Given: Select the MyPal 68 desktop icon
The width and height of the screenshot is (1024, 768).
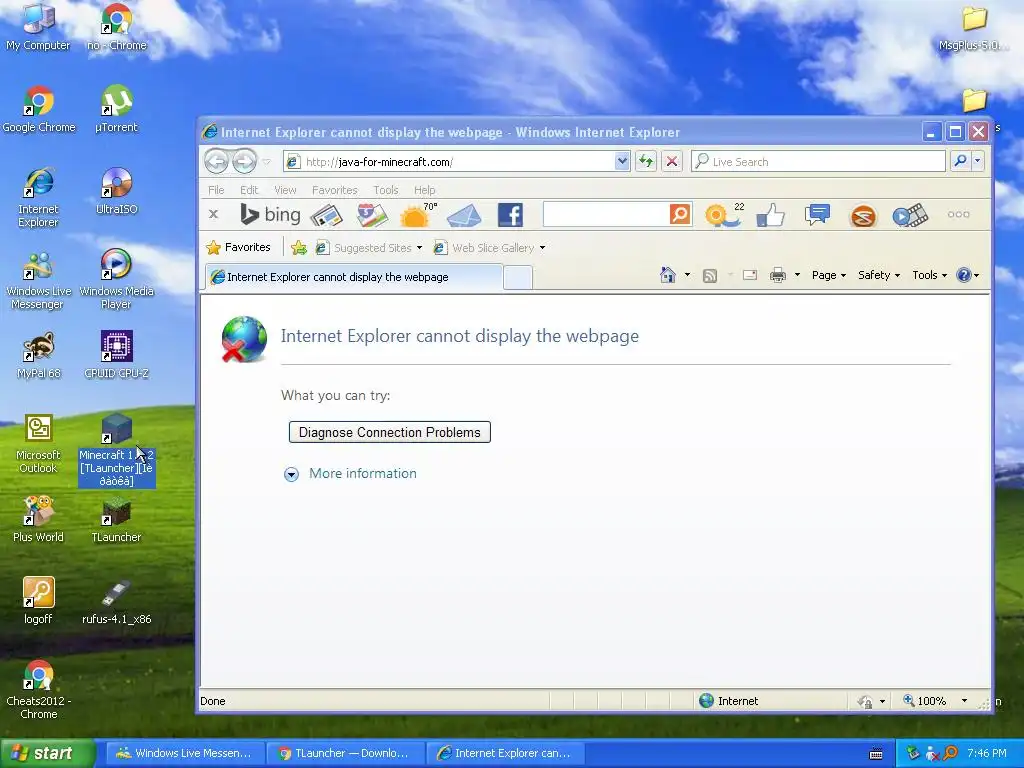Looking at the screenshot, I should click(x=39, y=355).
